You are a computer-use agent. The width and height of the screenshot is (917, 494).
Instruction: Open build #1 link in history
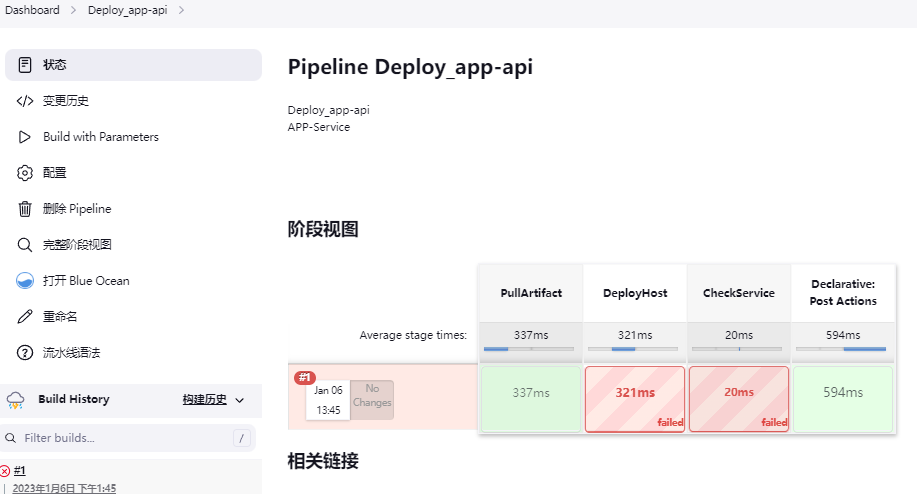(x=20, y=470)
